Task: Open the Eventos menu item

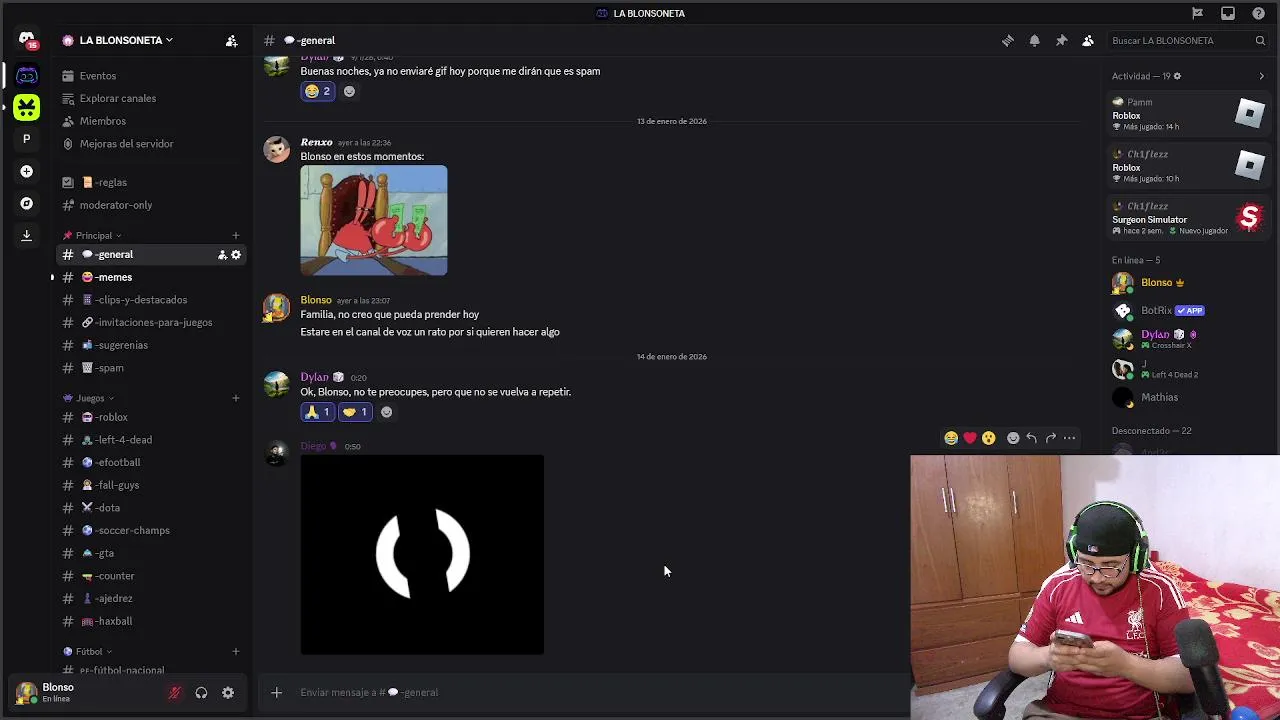Action: [x=150, y=76]
